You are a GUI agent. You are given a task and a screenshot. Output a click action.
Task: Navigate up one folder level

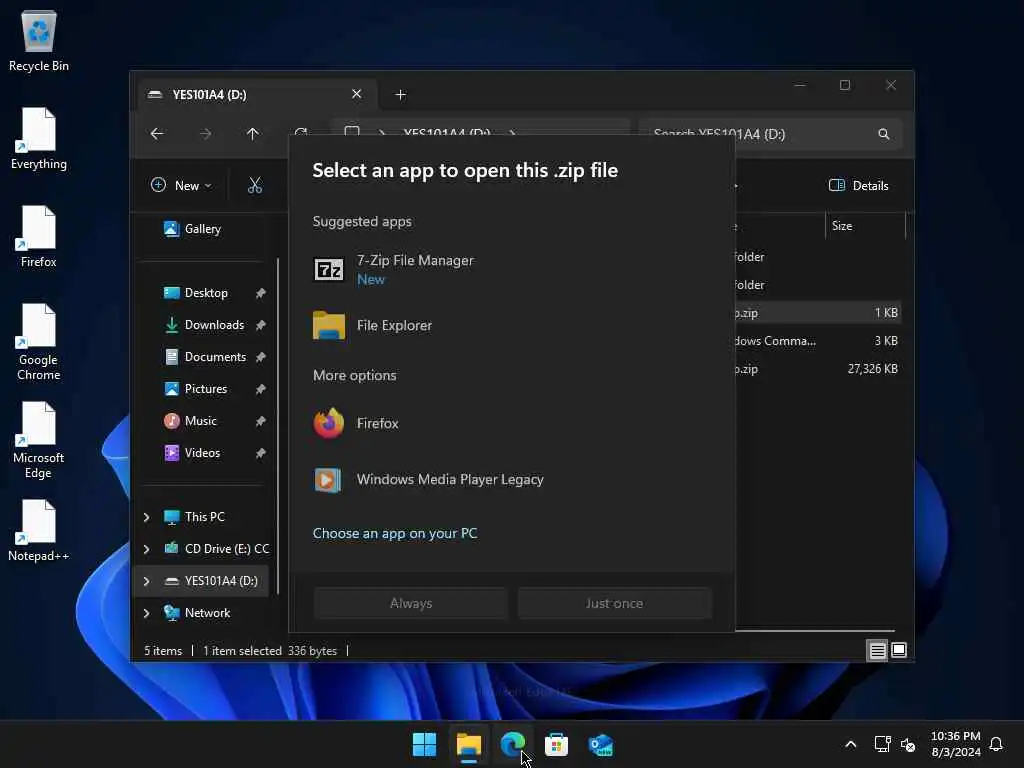[253, 134]
